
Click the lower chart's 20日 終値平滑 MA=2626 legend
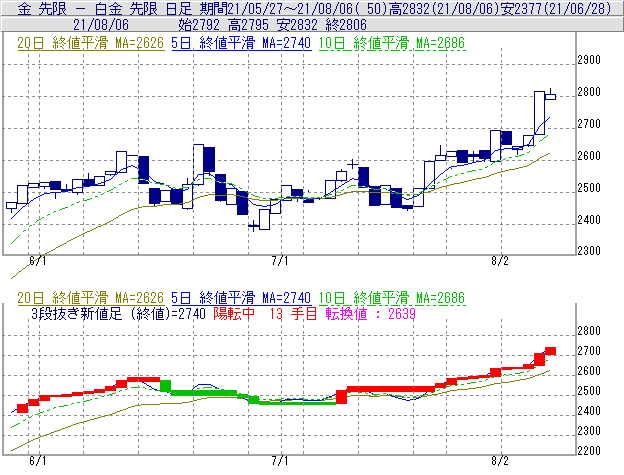(x=91, y=298)
